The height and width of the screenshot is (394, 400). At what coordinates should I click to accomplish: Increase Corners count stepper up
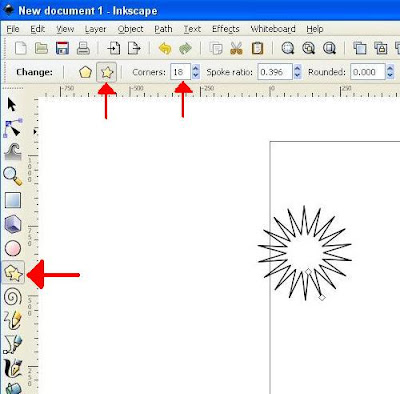coord(196,68)
